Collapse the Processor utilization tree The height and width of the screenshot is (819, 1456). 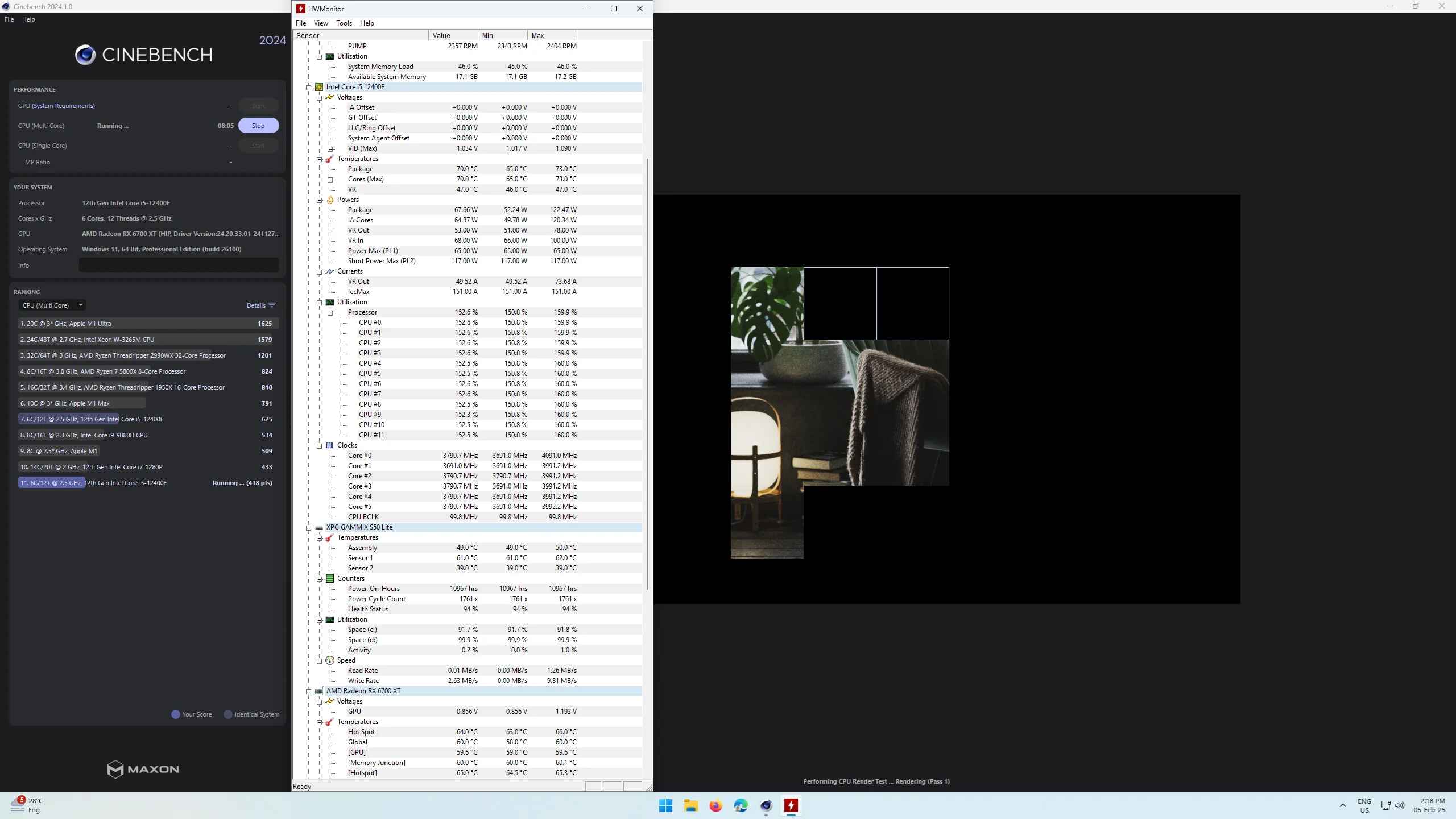click(330, 313)
